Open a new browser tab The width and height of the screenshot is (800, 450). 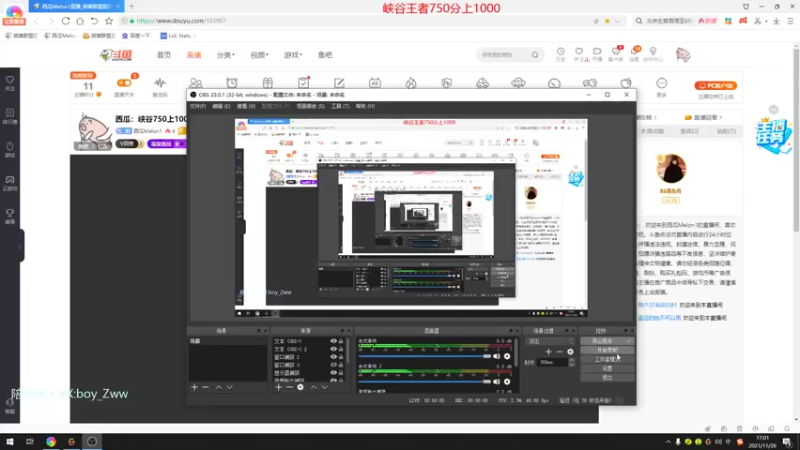132,6
